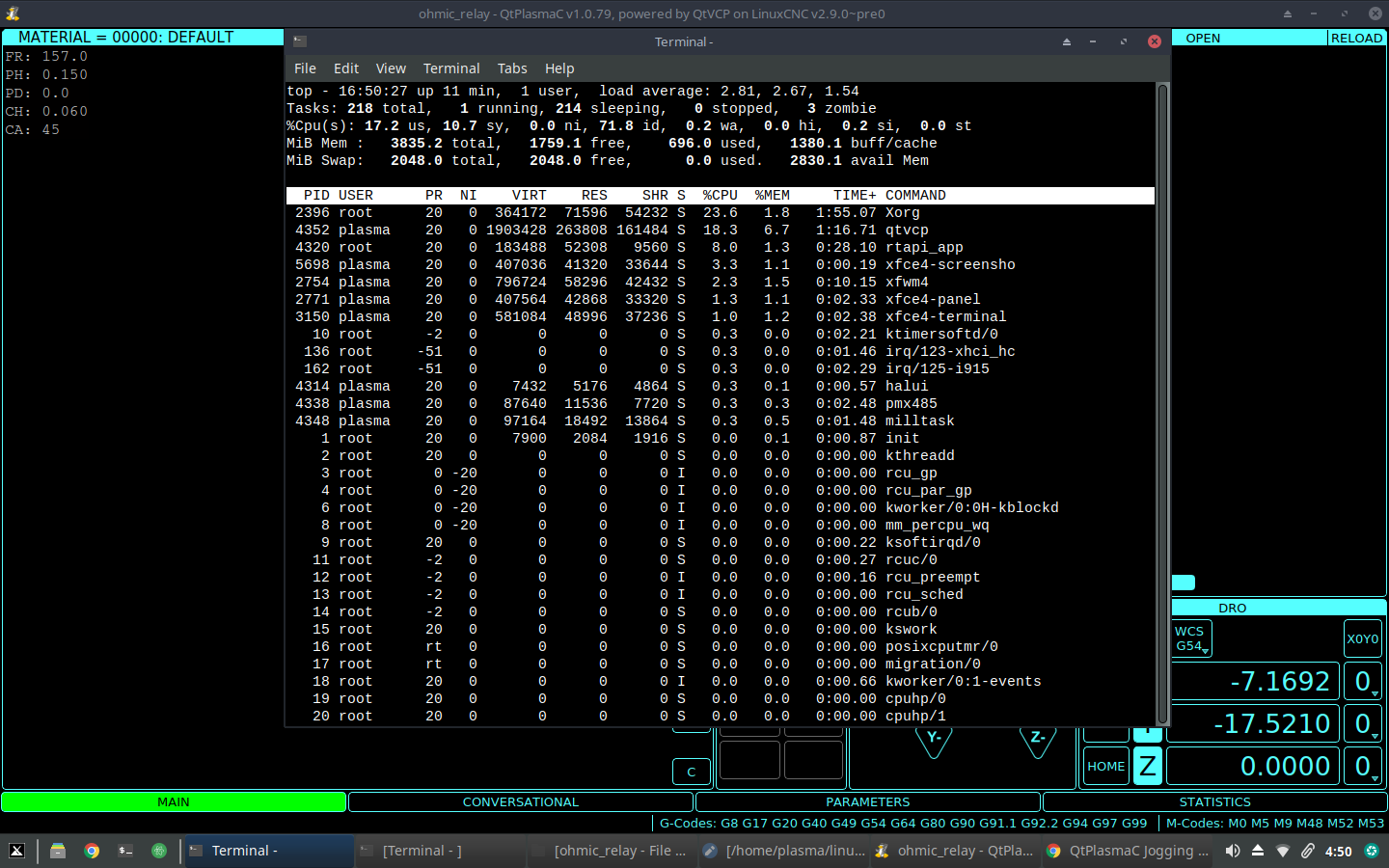Click the QtPlasmaC app icon in the title bar
Image resolution: width=1389 pixels, height=868 pixels.
pyautogui.click(x=13, y=14)
